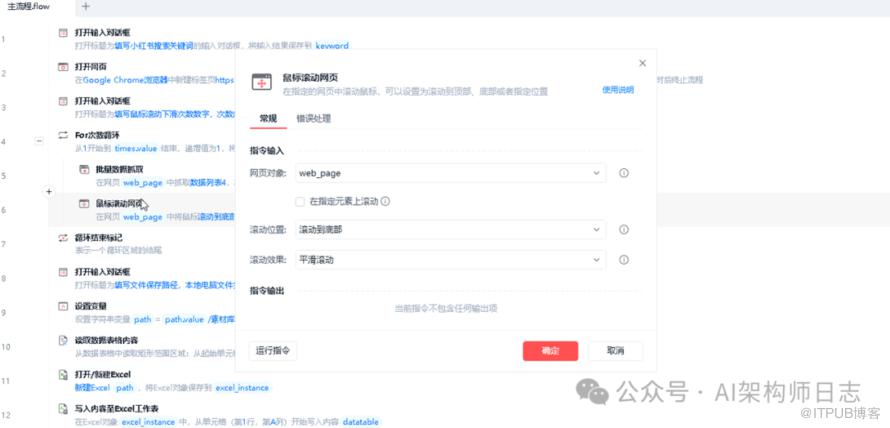Close the 鼠标滚动网页 dialog with X
This screenshot has height=428, width=890.
[x=642, y=63]
